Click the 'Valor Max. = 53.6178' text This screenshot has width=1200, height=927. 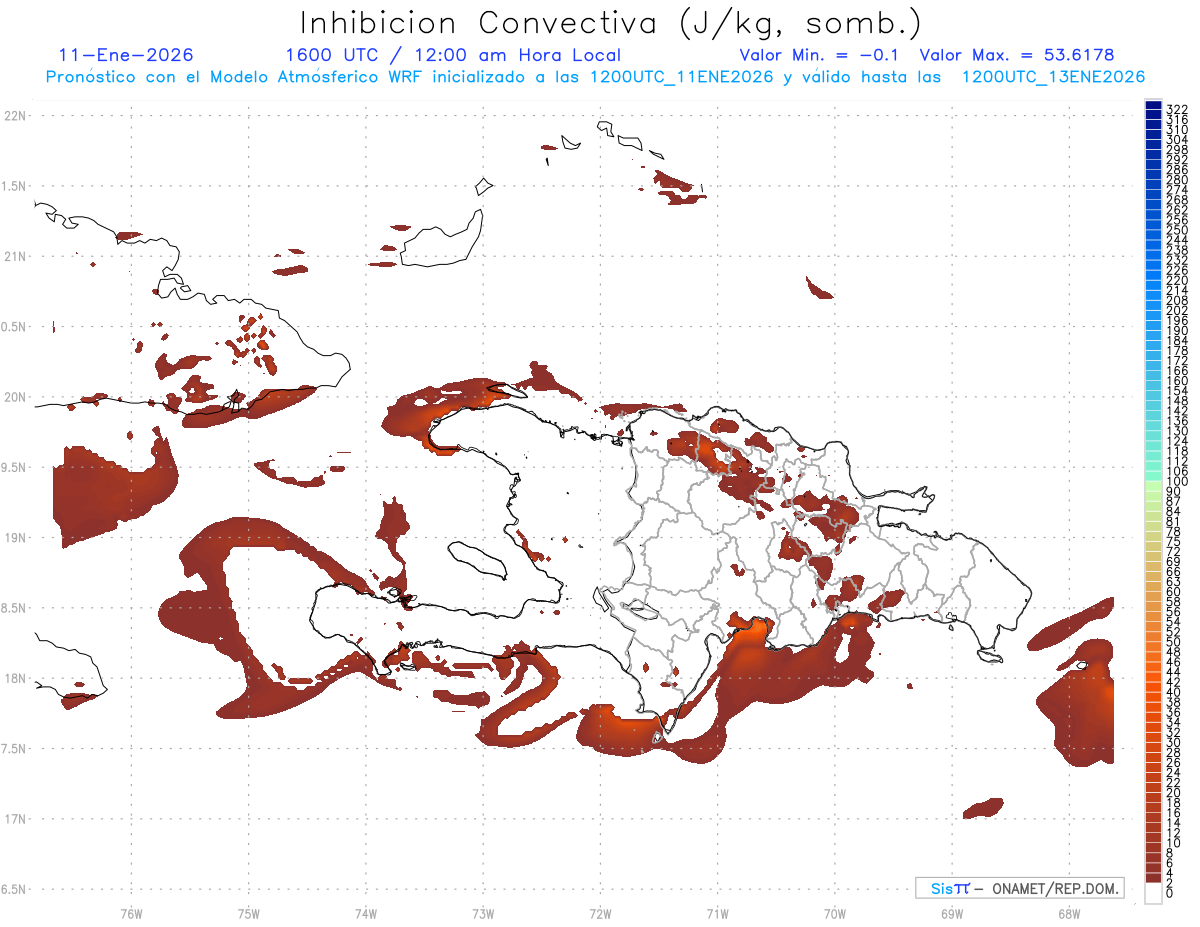(x=1017, y=55)
